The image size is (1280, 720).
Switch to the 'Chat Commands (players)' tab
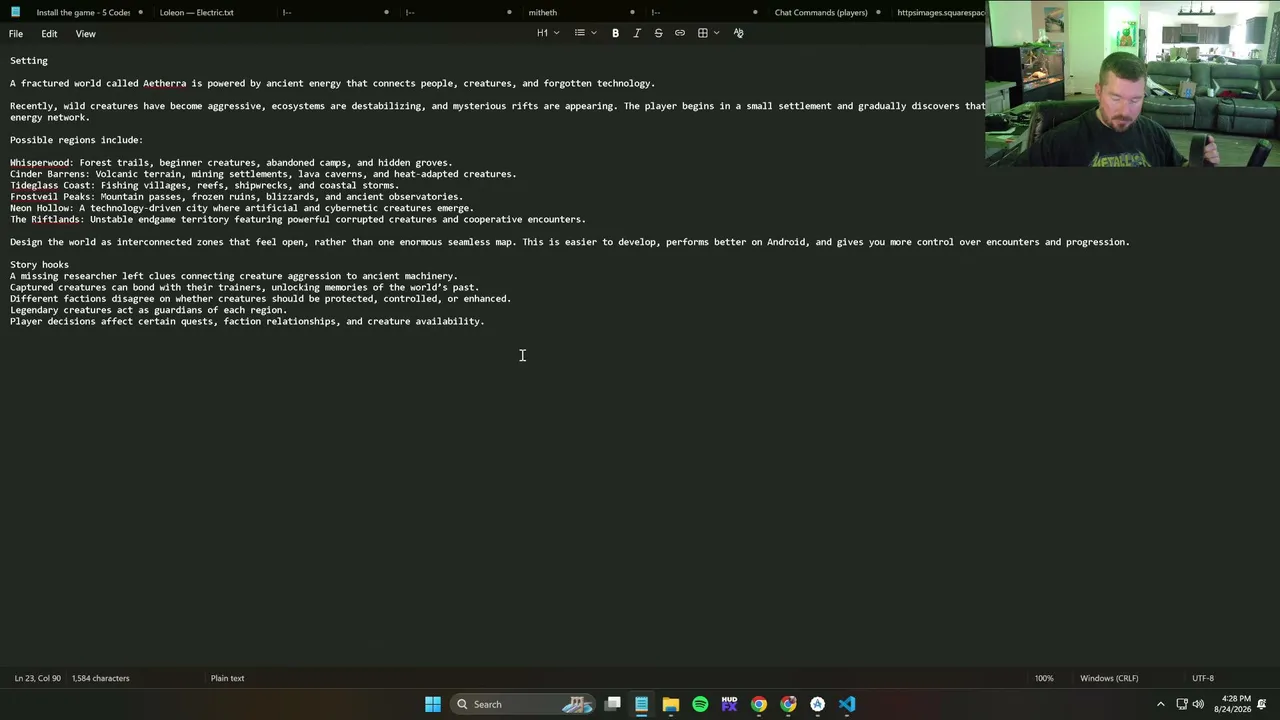pyautogui.click(x=821, y=12)
